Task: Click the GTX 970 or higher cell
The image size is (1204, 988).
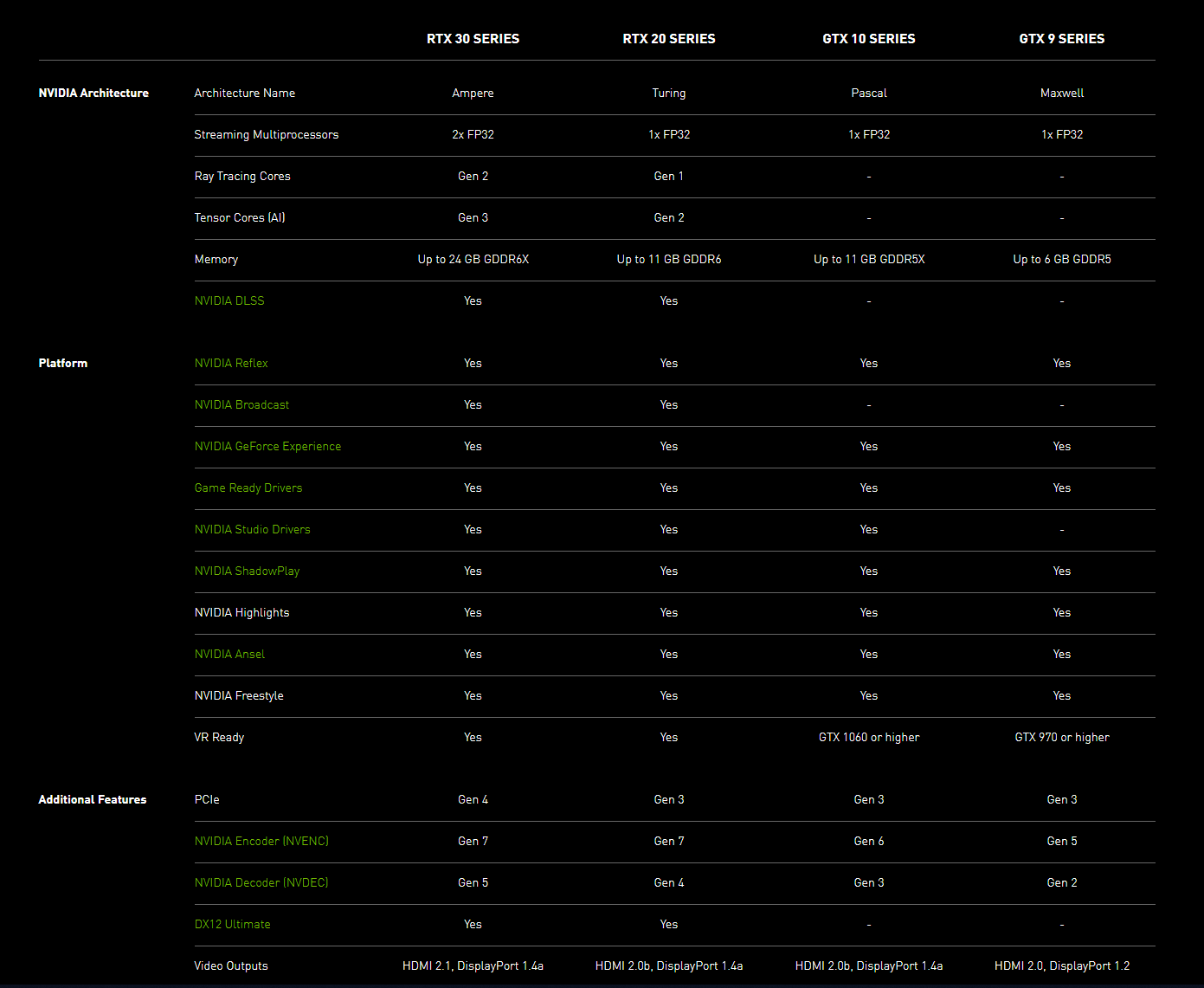Action: [1062, 737]
